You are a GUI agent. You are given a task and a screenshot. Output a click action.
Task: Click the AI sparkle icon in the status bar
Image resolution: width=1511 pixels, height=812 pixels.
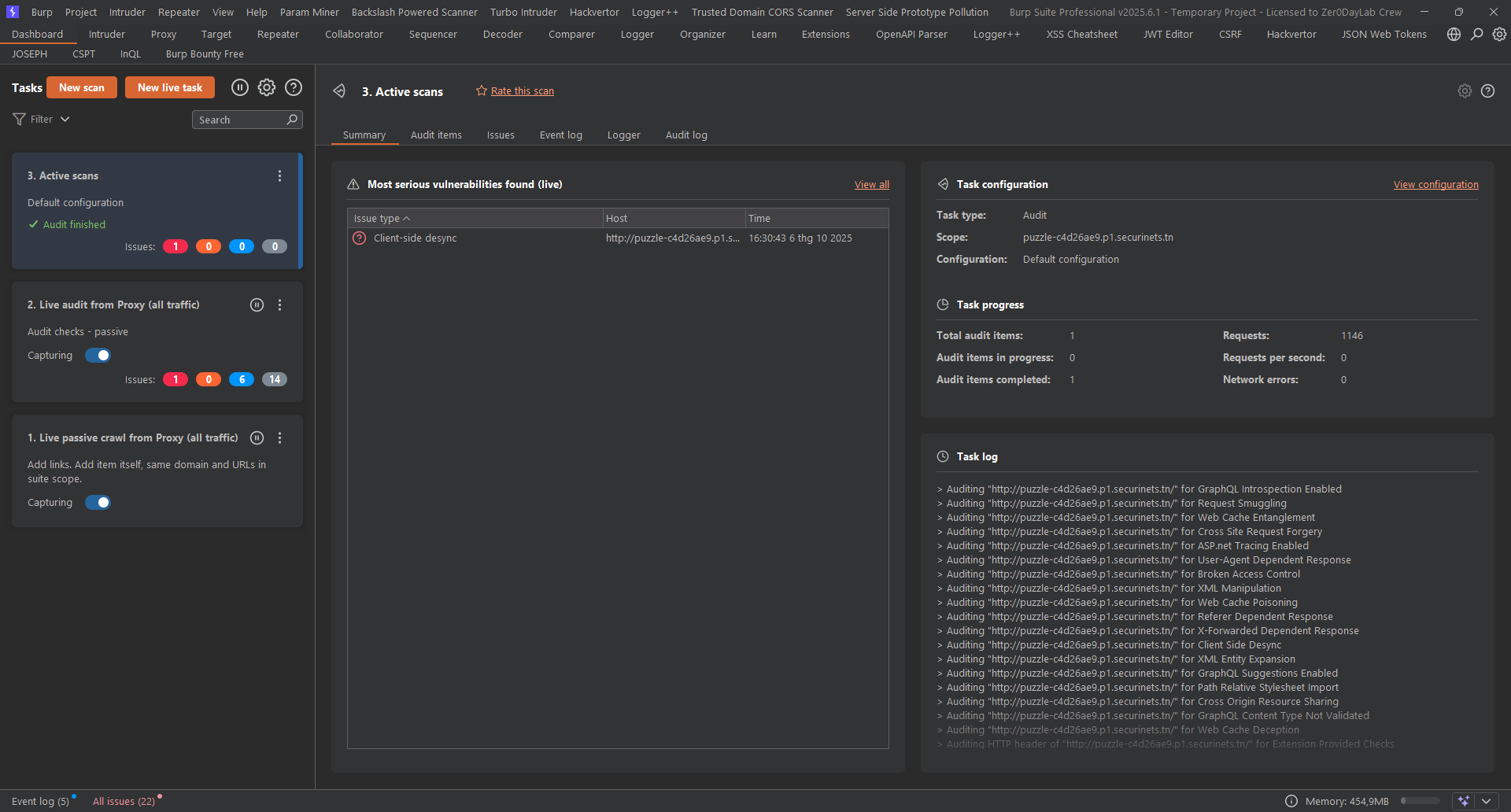pos(1464,801)
